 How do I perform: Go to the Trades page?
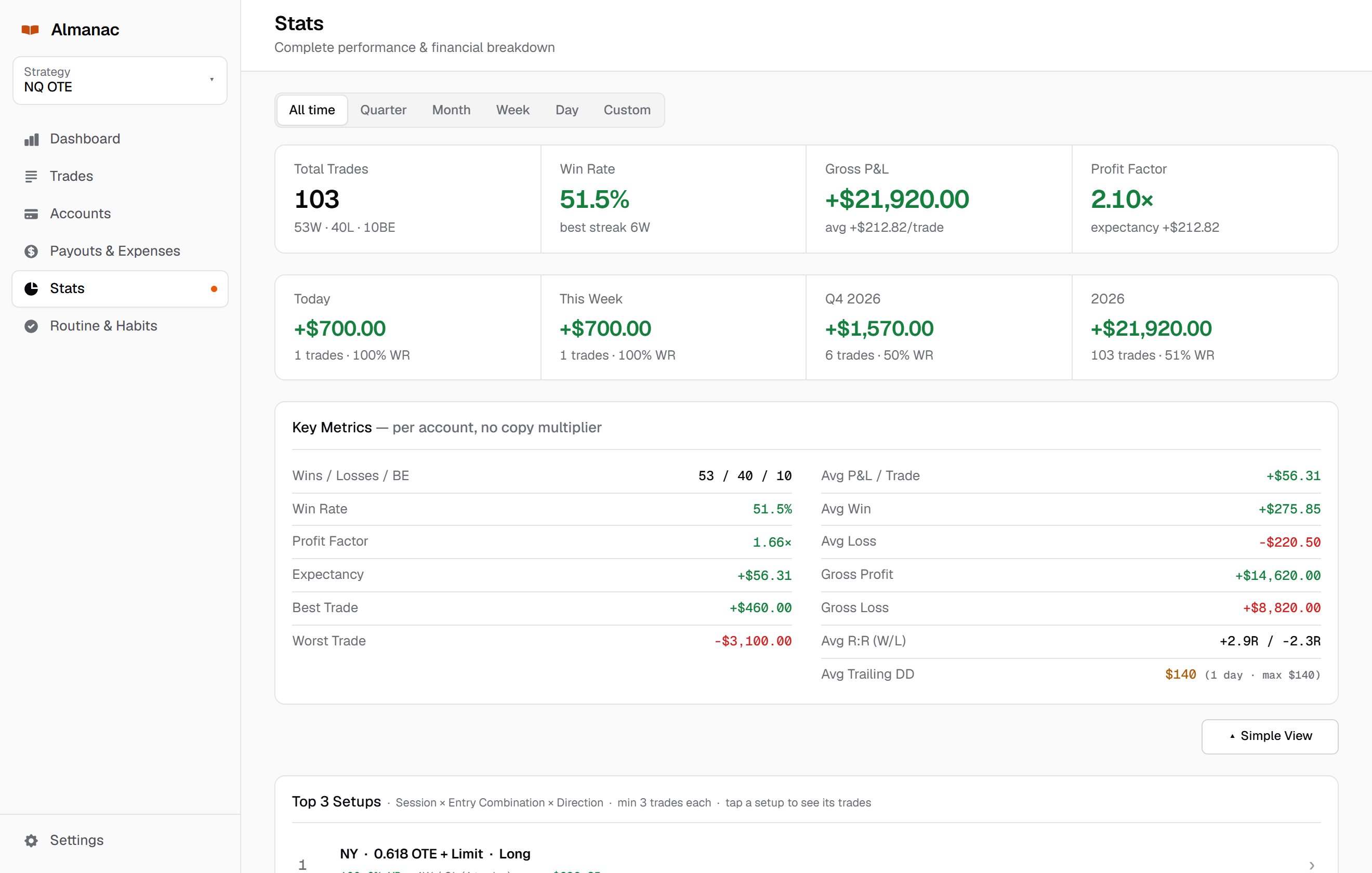point(120,177)
